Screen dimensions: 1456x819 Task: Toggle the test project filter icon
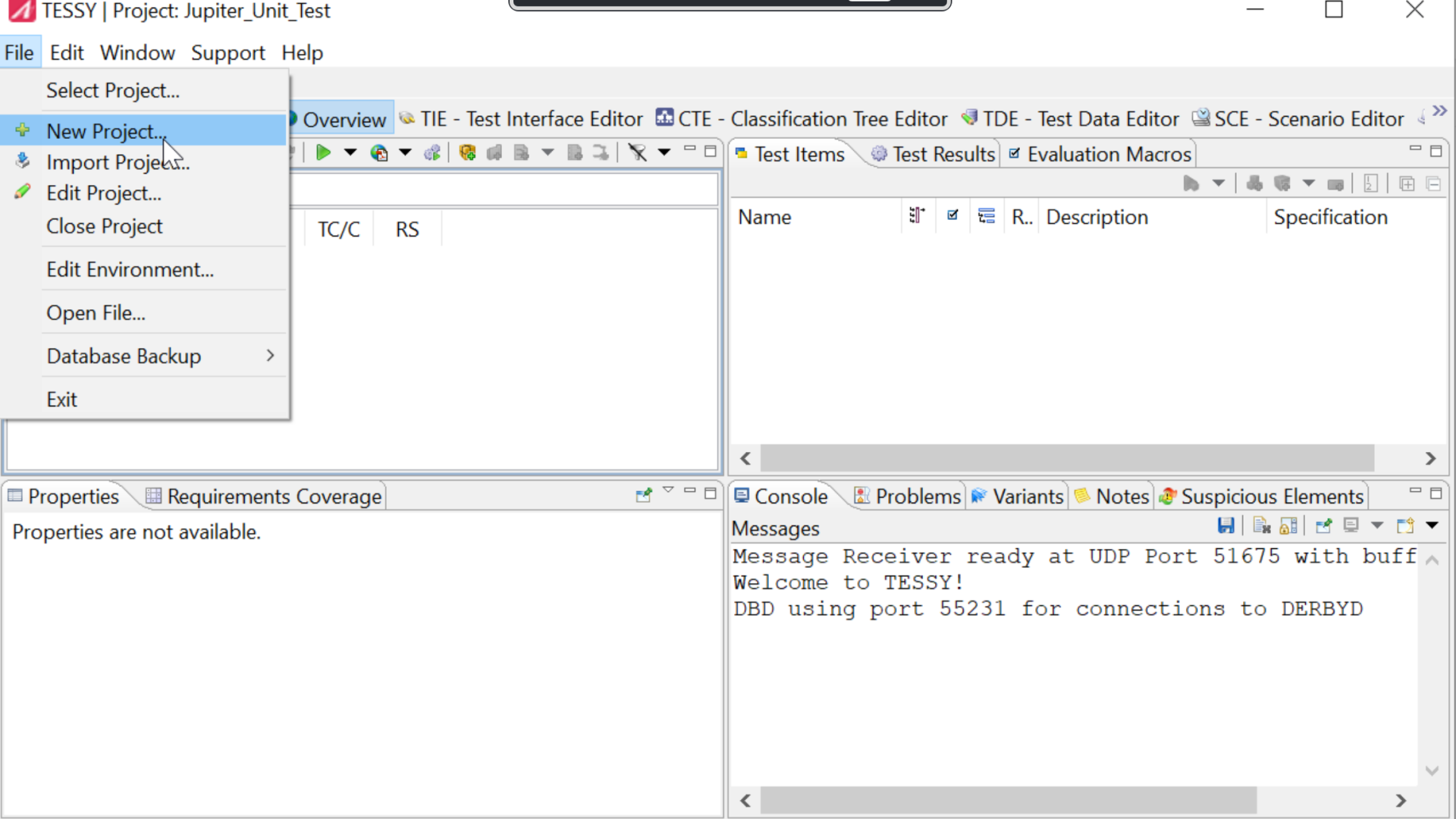638,153
